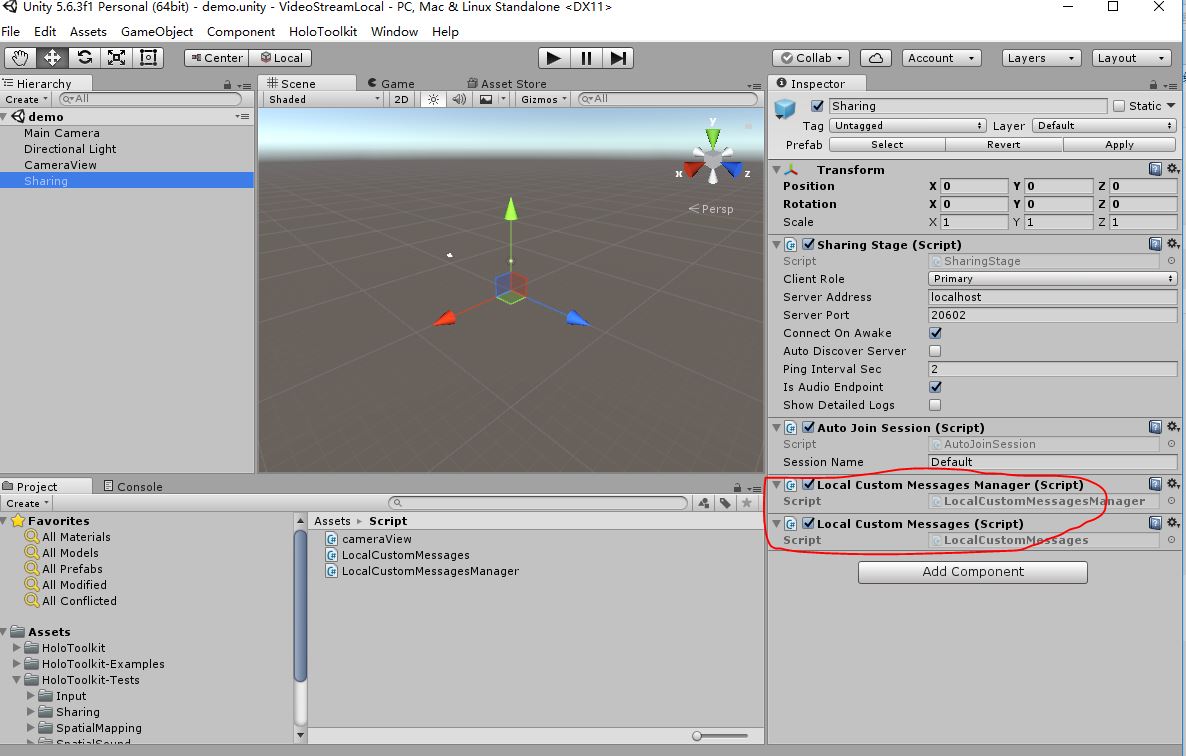
Task: Toggle the 2D view button
Action: click(x=401, y=99)
